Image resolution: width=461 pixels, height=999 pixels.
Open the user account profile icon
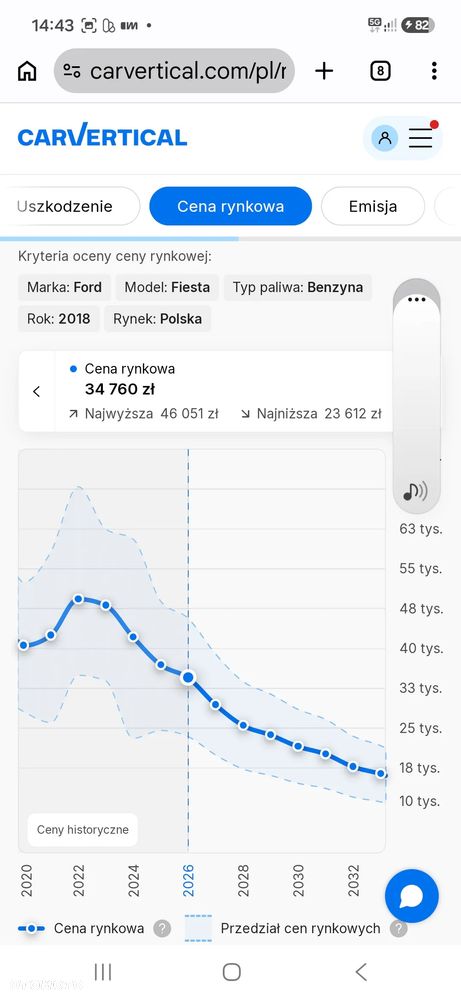[x=385, y=138]
